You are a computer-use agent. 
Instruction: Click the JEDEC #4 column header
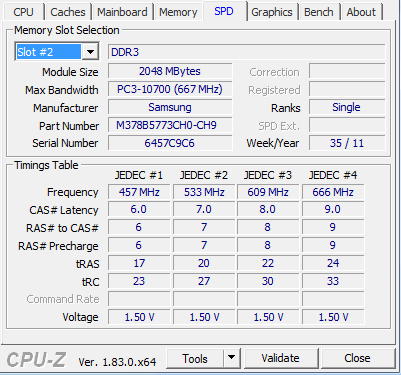pyautogui.click(x=333, y=175)
